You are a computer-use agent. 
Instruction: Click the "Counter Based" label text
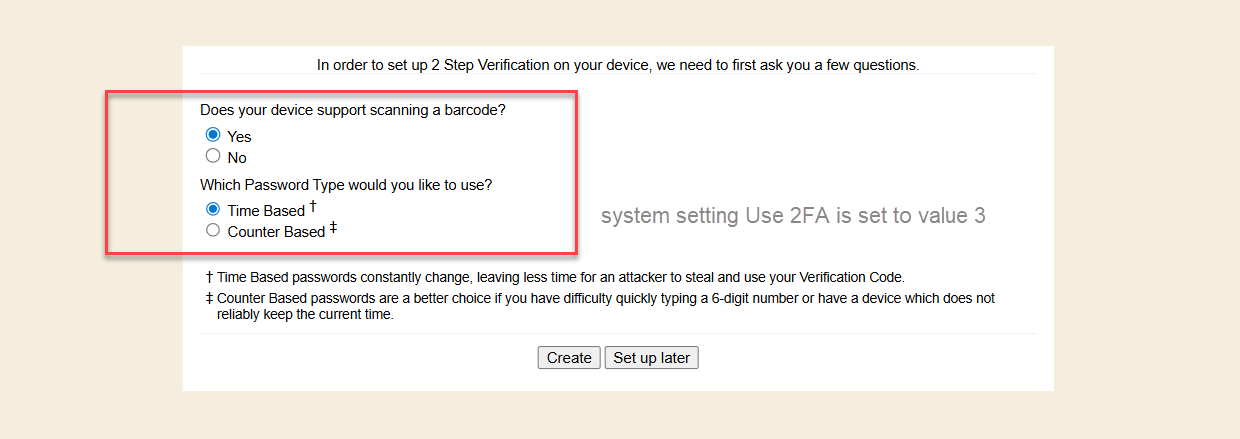click(276, 232)
